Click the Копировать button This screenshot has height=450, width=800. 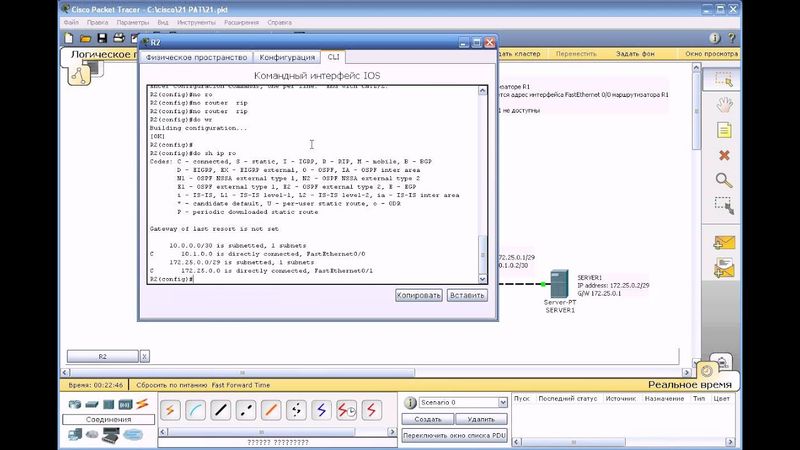[x=418, y=295]
